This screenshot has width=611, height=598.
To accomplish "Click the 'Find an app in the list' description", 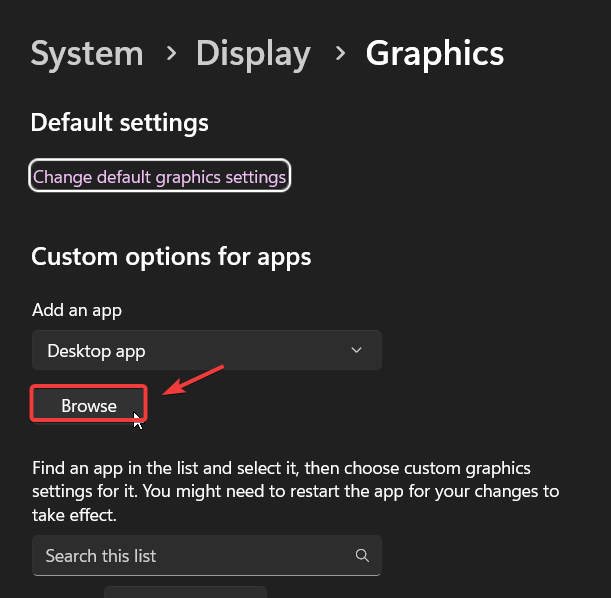I will 281,468.
